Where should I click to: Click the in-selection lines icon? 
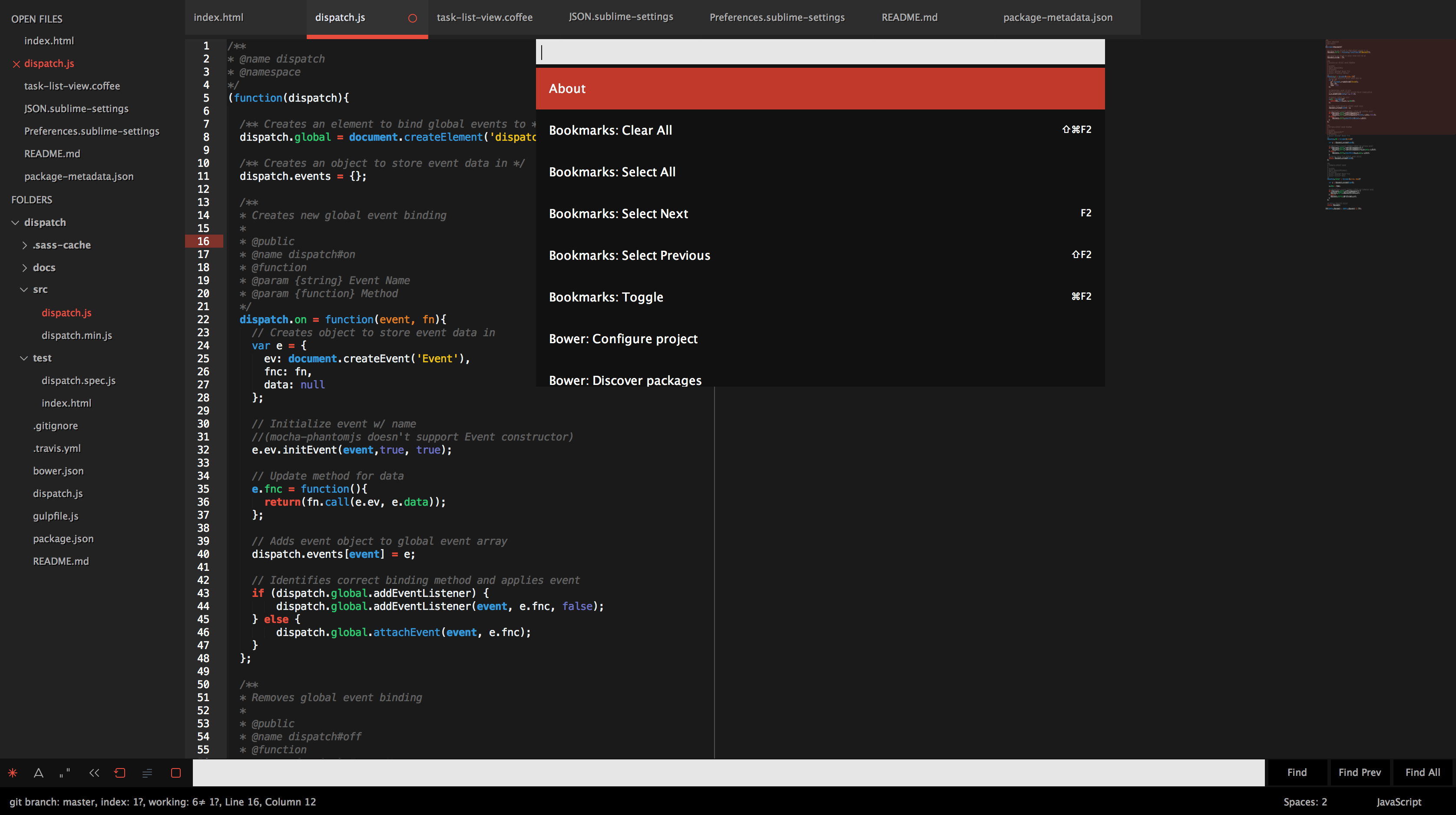147,772
